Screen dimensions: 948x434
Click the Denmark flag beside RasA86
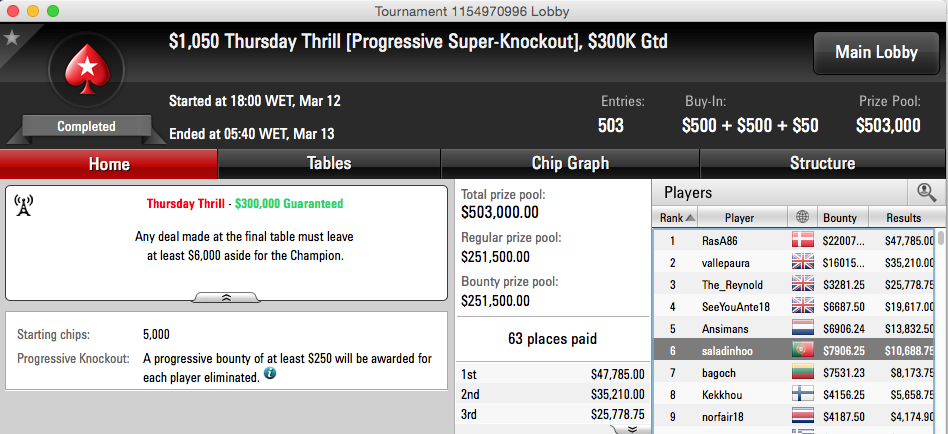[803, 240]
